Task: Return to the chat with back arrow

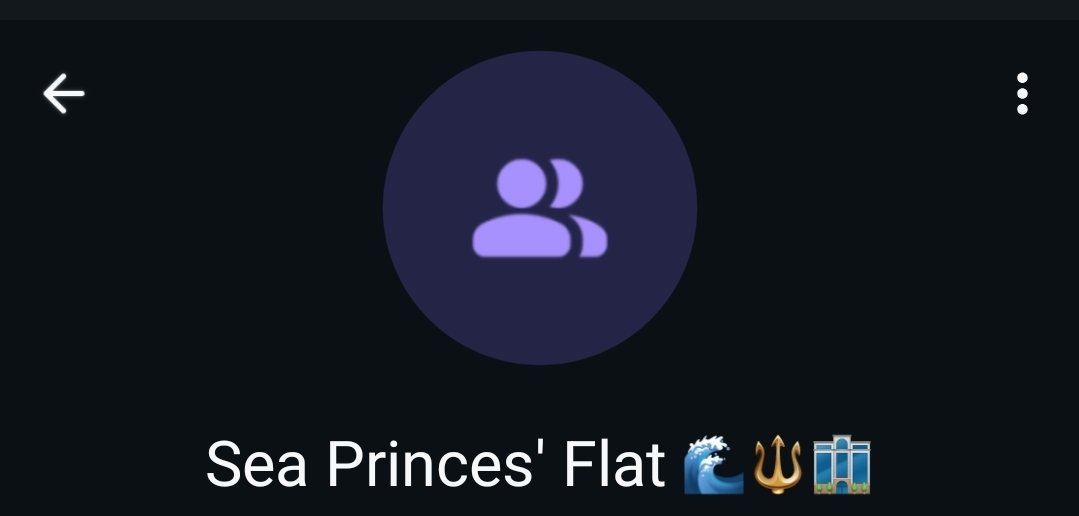Action: tap(64, 93)
